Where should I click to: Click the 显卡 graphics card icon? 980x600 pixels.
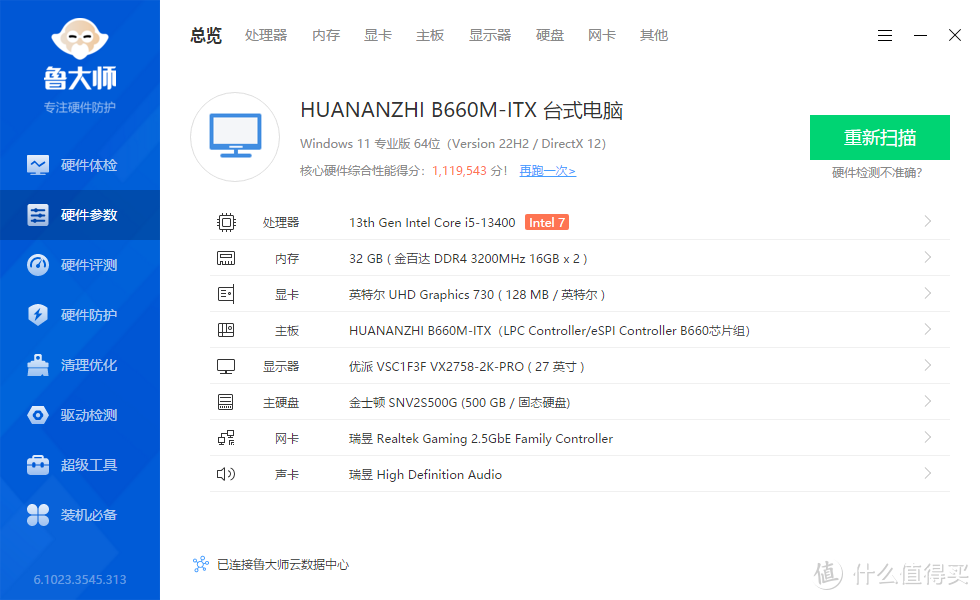pos(226,294)
